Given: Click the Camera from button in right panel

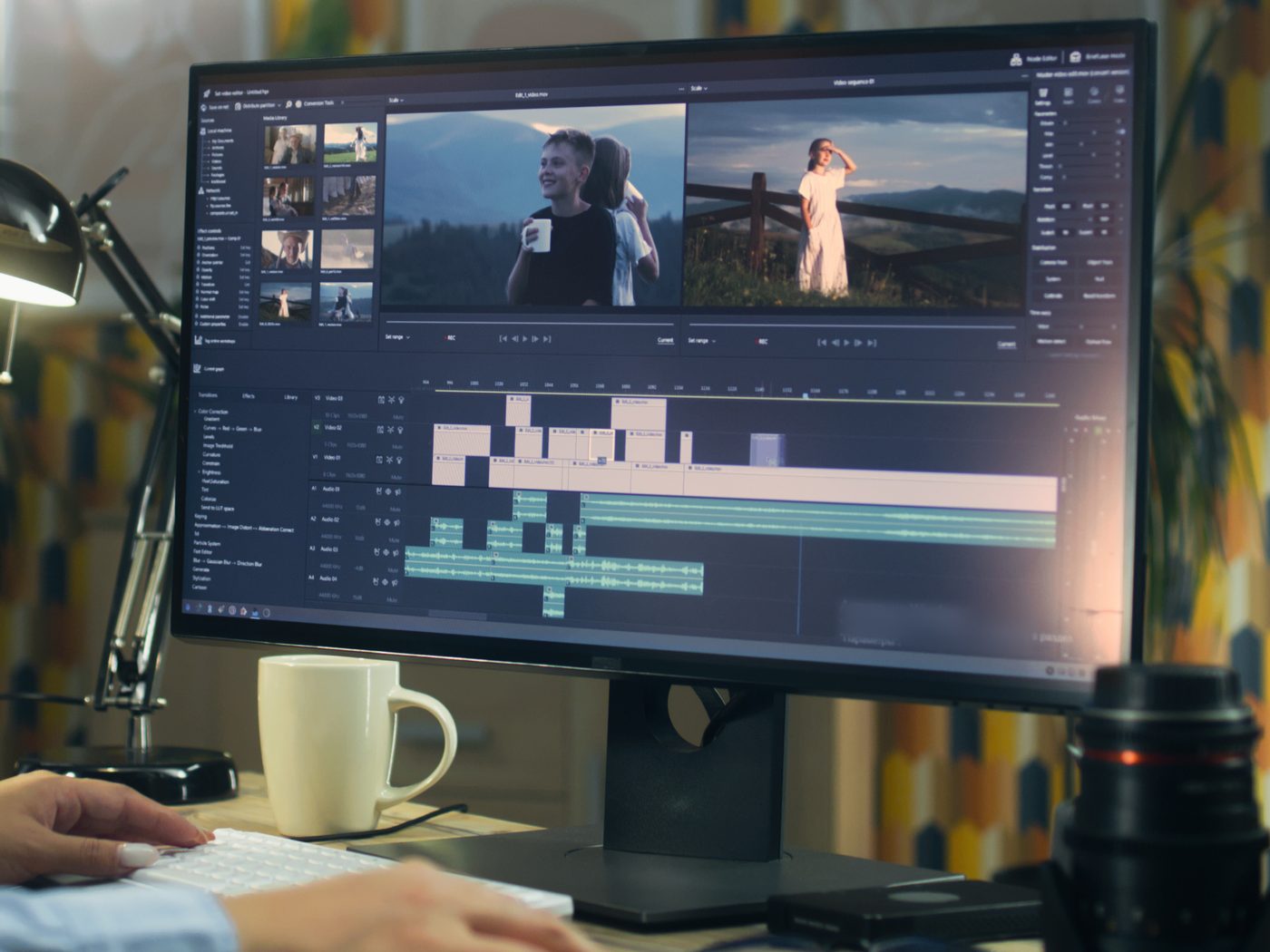Looking at the screenshot, I should pyautogui.click(x=1053, y=262).
